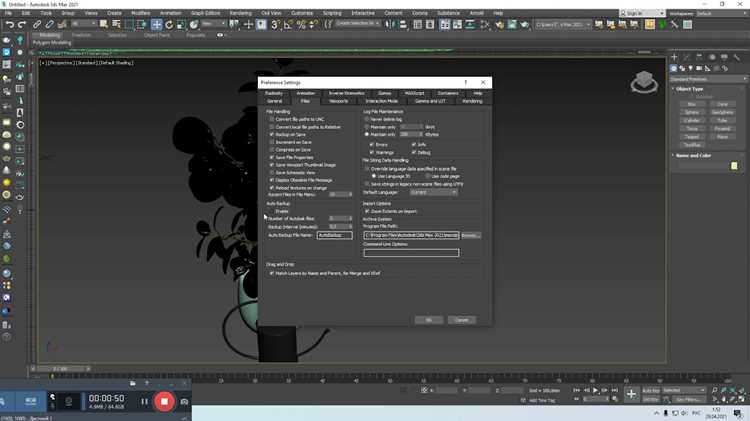Open the named selection sets dropdown
750x421 pixels.
358,24
